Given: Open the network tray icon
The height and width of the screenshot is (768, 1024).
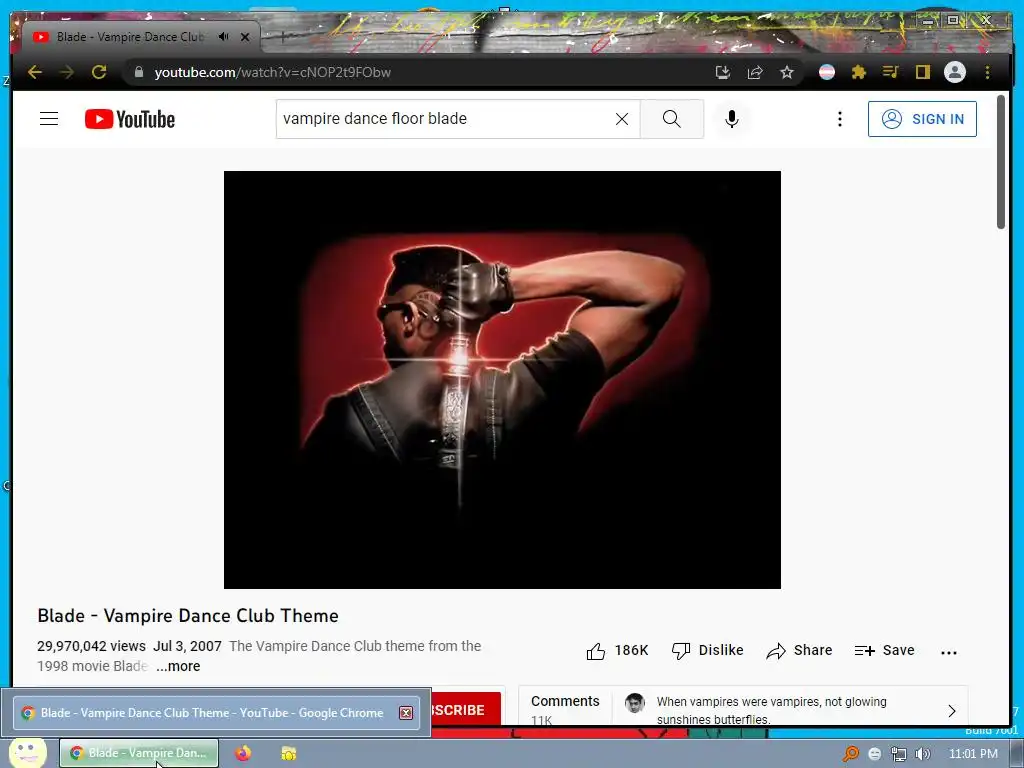Looking at the screenshot, I should [x=899, y=754].
